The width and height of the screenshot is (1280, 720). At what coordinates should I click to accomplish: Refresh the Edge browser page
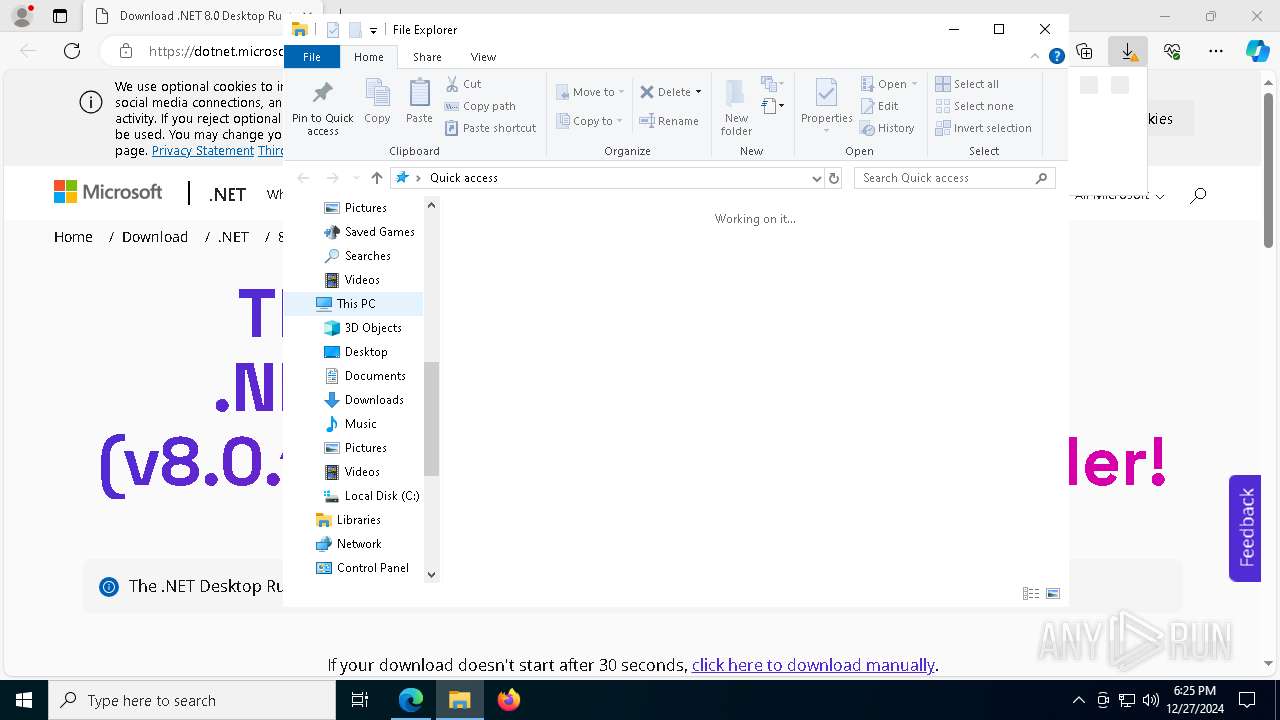coord(72,51)
